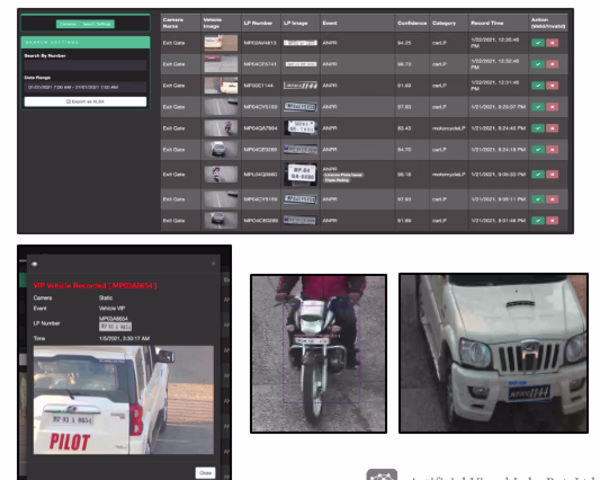Approve the 9:05:33 PM motorcycle record
The image size is (600, 480).
[x=538, y=174]
